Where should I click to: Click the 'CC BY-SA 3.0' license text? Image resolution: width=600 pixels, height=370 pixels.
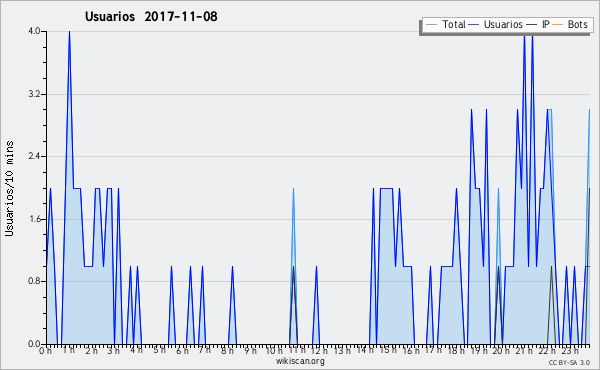coord(569,362)
